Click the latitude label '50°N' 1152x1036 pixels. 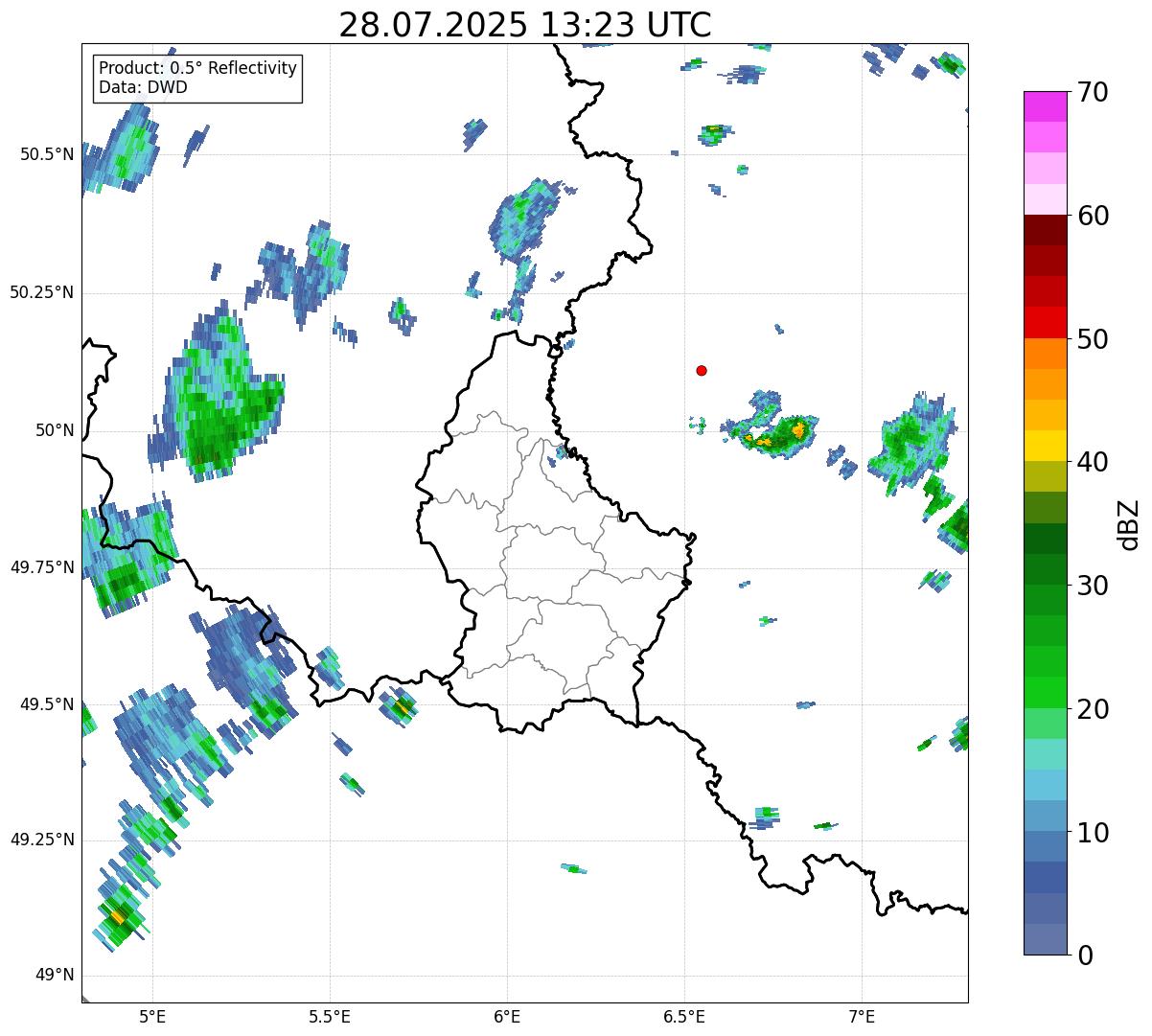[x=55, y=430]
